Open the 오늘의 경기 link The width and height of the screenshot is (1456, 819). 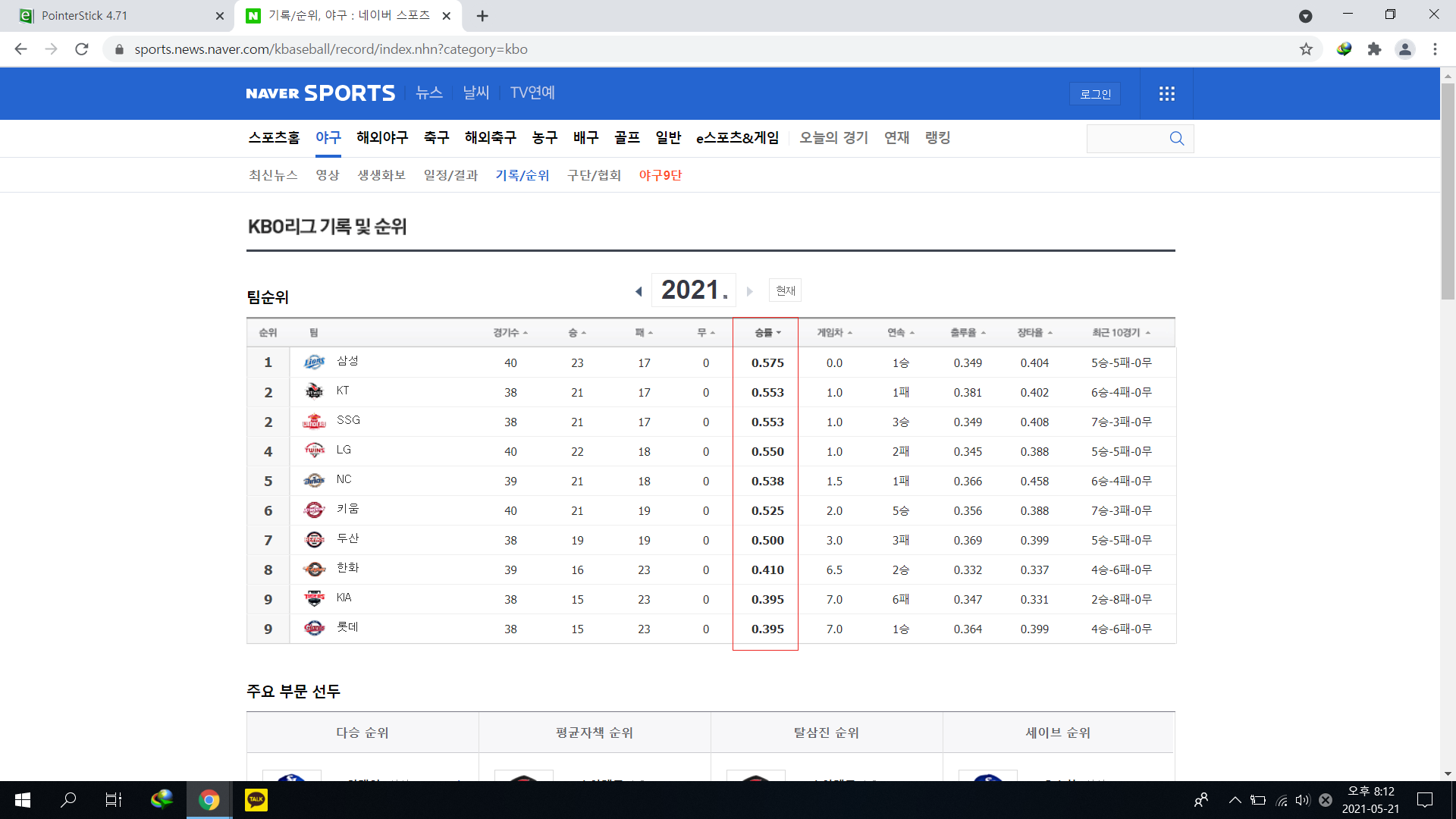pyautogui.click(x=833, y=138)
